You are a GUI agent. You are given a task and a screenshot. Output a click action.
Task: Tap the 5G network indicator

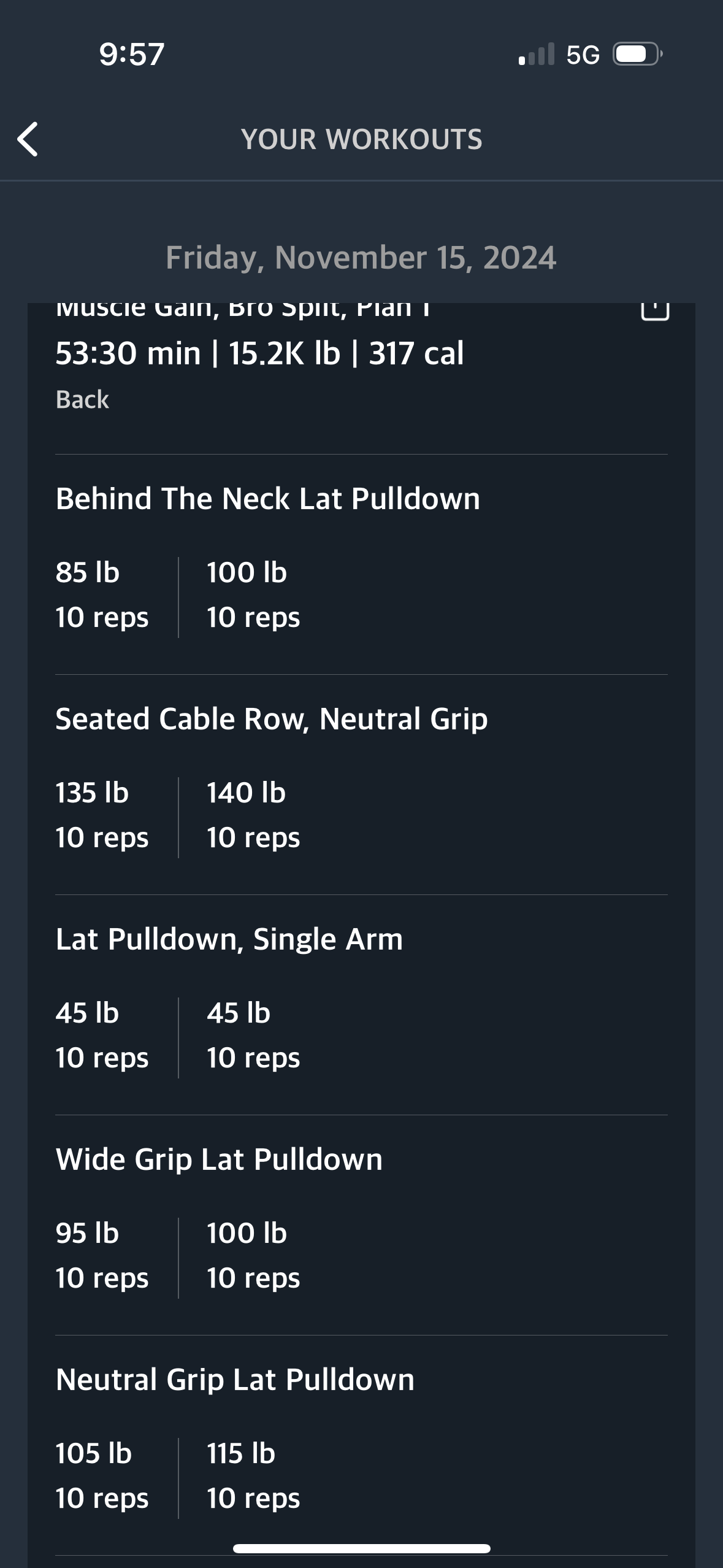583,55
